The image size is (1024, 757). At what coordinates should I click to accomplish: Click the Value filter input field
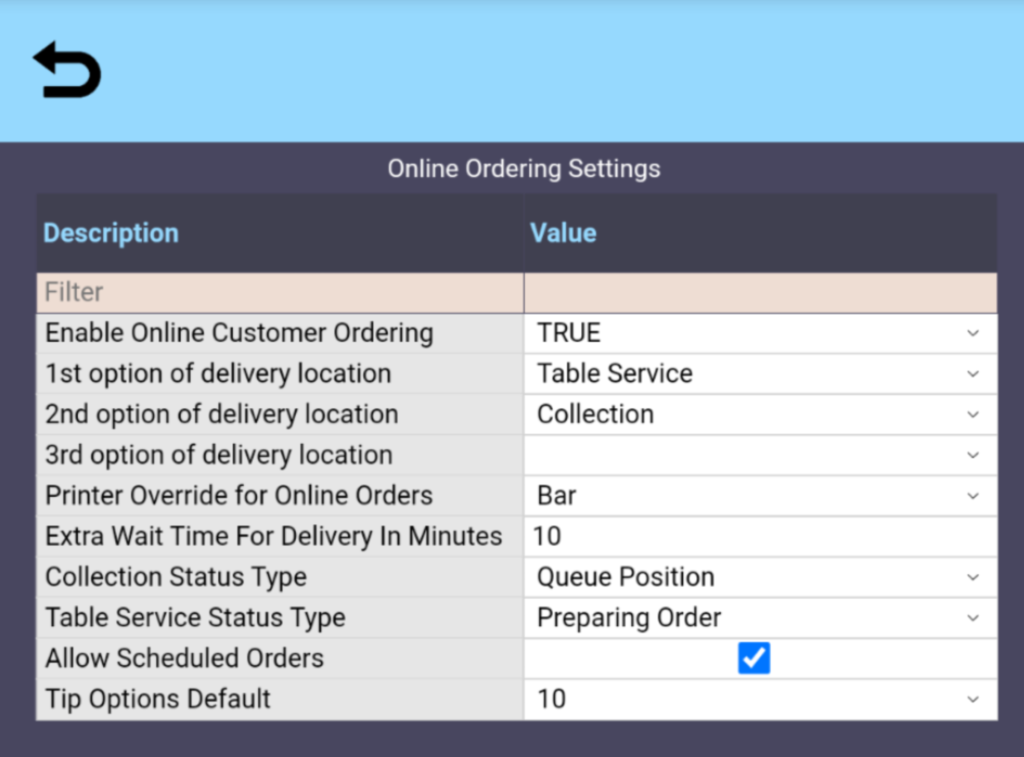tap(760, 292)
